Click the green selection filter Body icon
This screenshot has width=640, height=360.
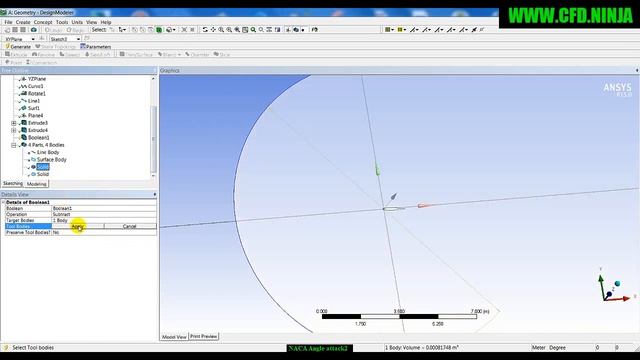(x=159, y=30)
